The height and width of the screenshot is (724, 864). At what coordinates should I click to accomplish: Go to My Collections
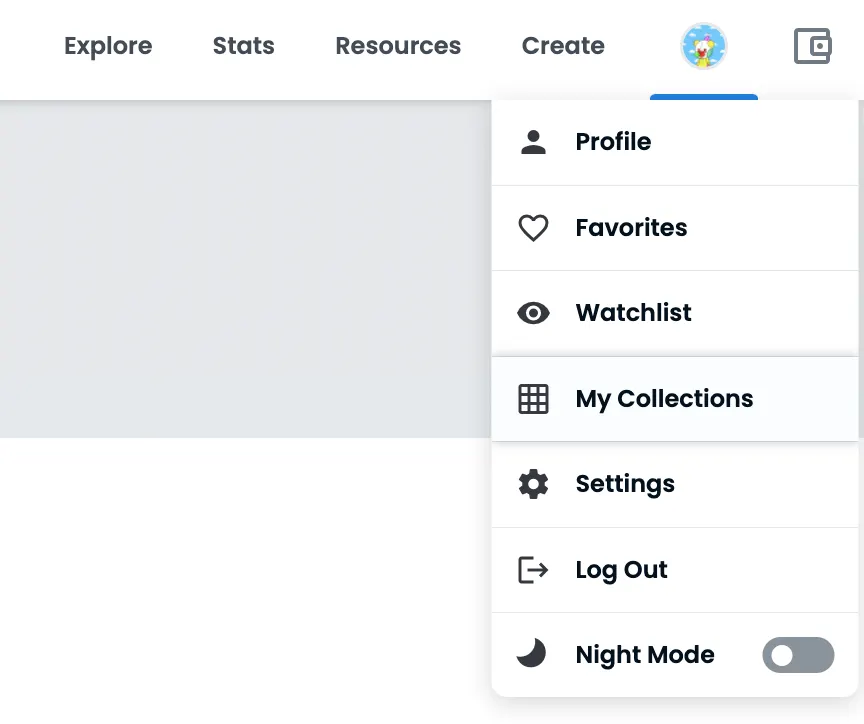(x=664, y=399)
